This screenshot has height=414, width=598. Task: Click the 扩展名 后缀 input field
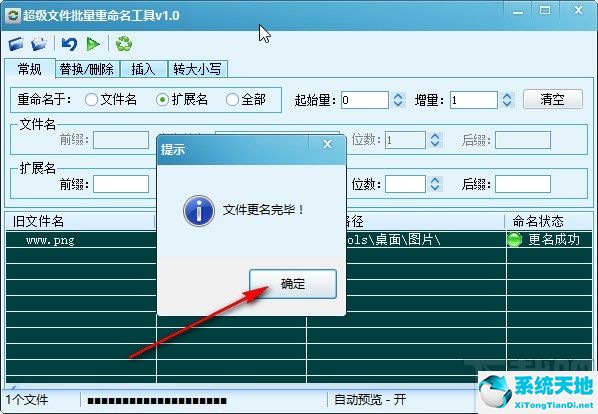point(523,184)
